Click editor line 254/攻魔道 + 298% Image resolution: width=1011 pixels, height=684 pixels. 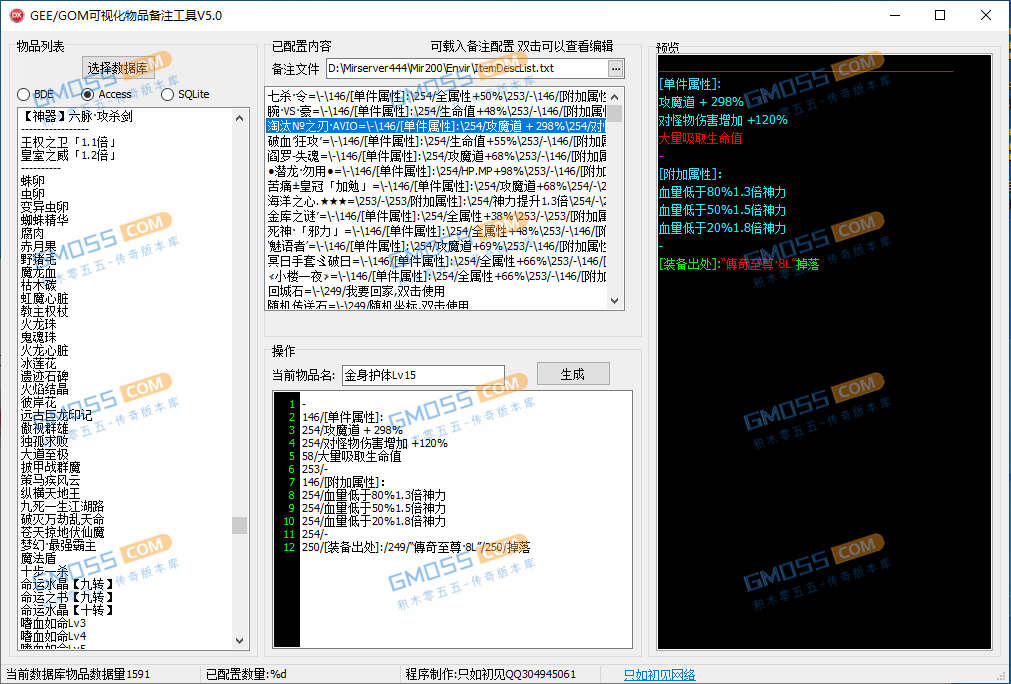(352, 430)
